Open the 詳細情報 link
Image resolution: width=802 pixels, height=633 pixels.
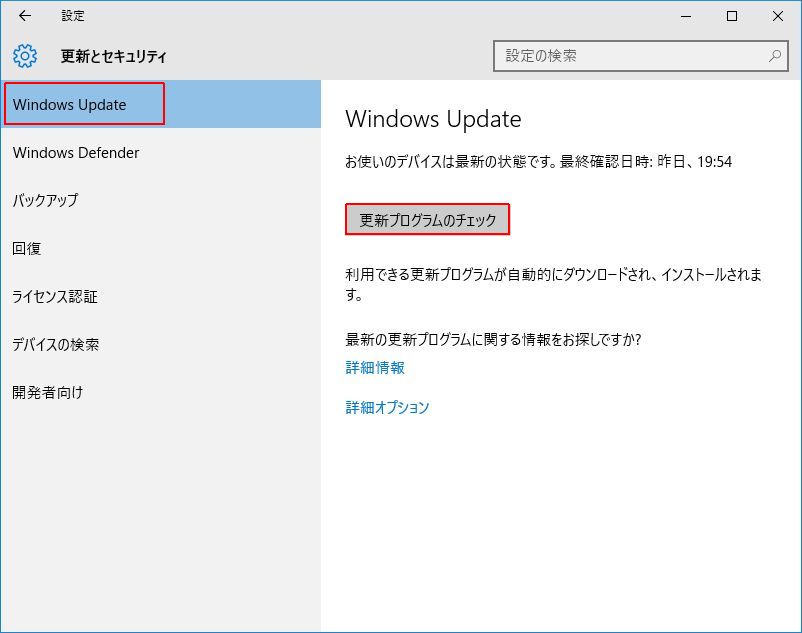pyautogui.click(x=375, y=367)
